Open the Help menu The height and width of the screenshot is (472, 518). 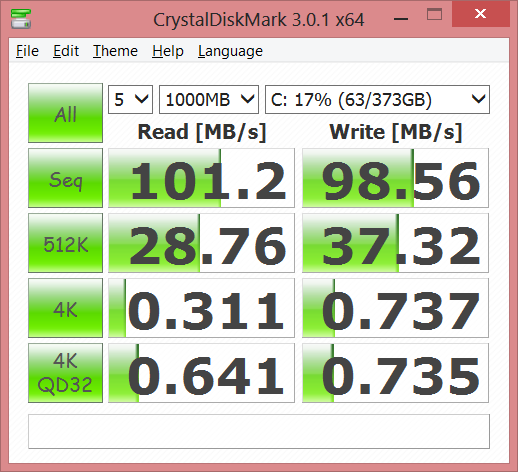pyautogui.click(x=168, y=51)
